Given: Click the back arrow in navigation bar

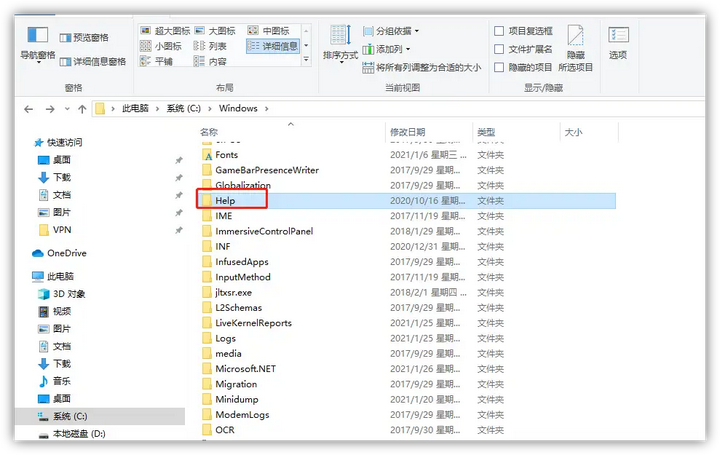Looking at the screenshot, I should (29, 108).
